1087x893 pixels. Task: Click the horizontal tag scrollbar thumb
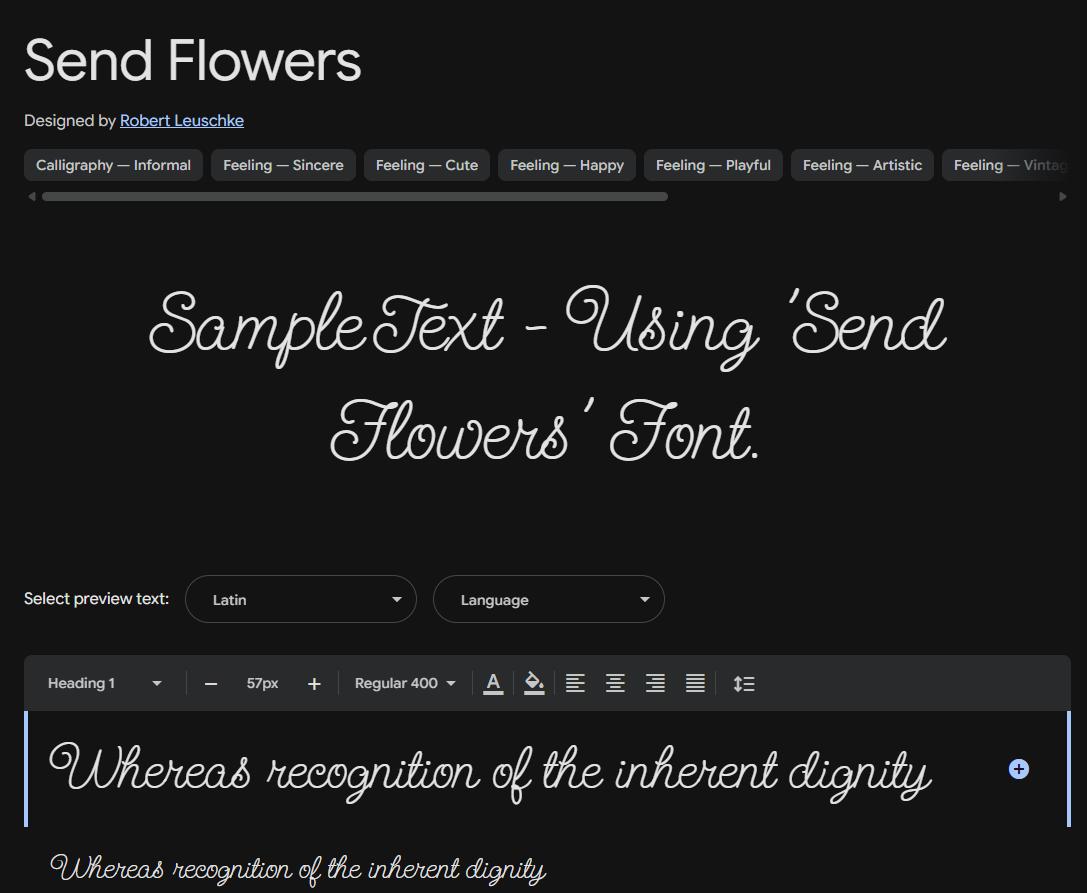(x=355, y=197)
